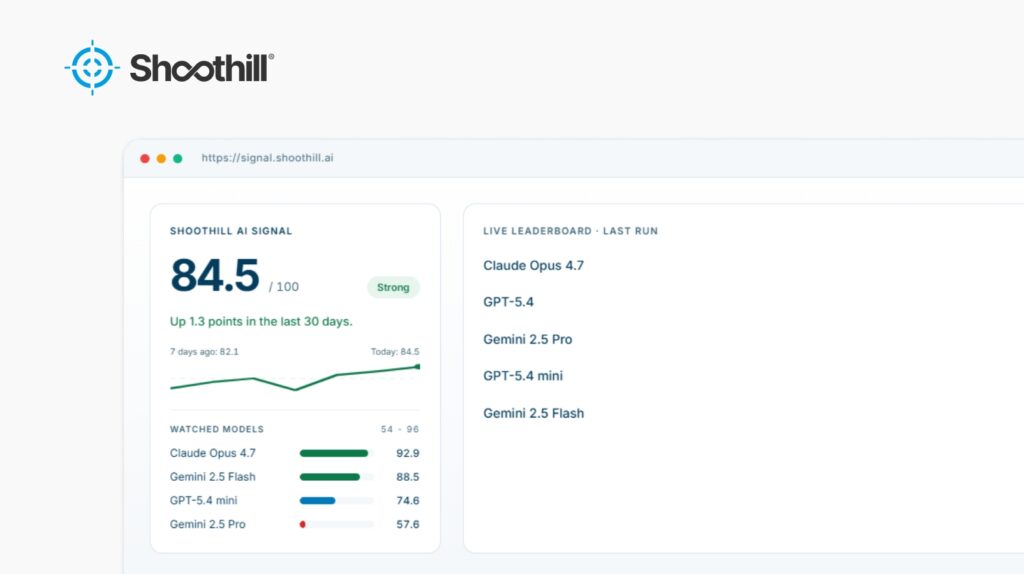Click the 57.6 score value

click(408, 524)
